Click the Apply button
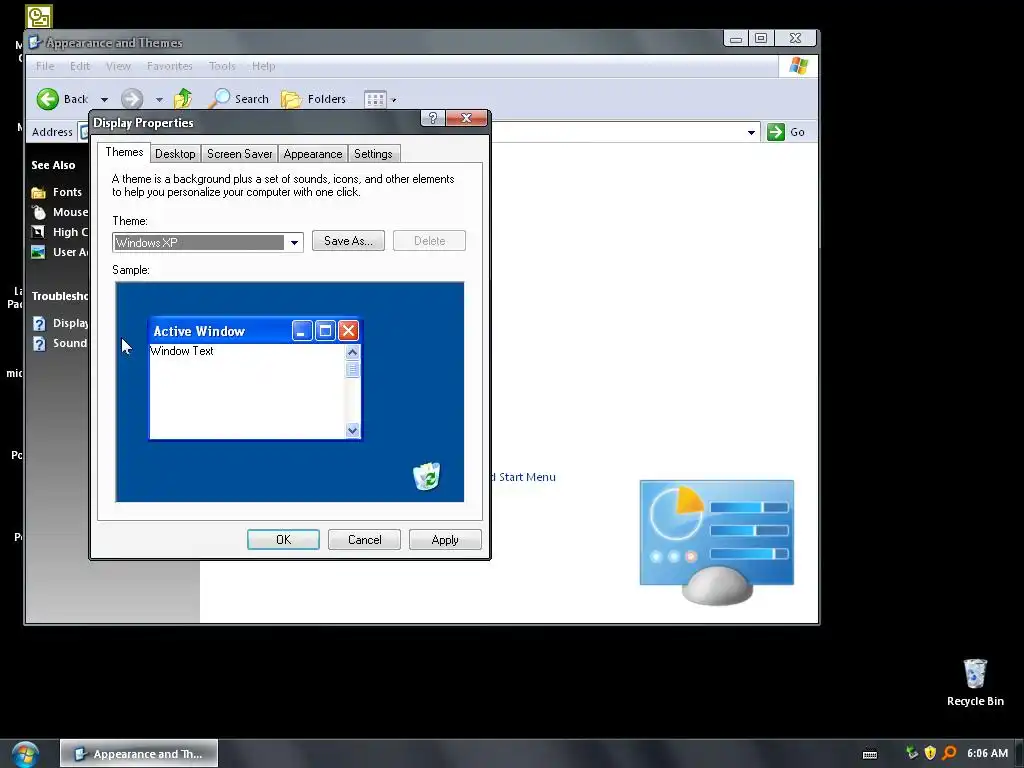The image size is (1024, 768). 445,540
